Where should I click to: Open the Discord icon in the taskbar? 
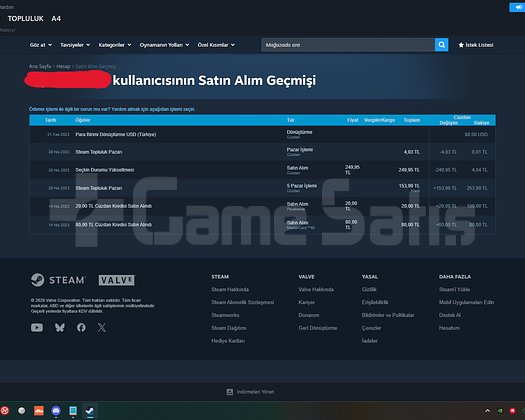[x=56, y=411]
